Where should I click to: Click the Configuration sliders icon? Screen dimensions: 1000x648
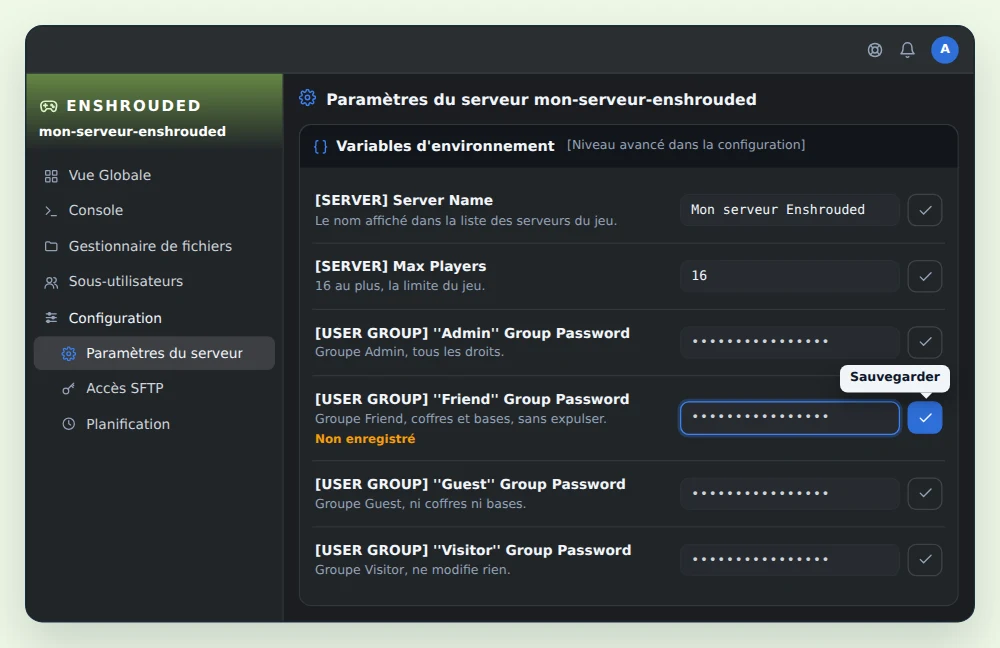(x=51, y=318)
